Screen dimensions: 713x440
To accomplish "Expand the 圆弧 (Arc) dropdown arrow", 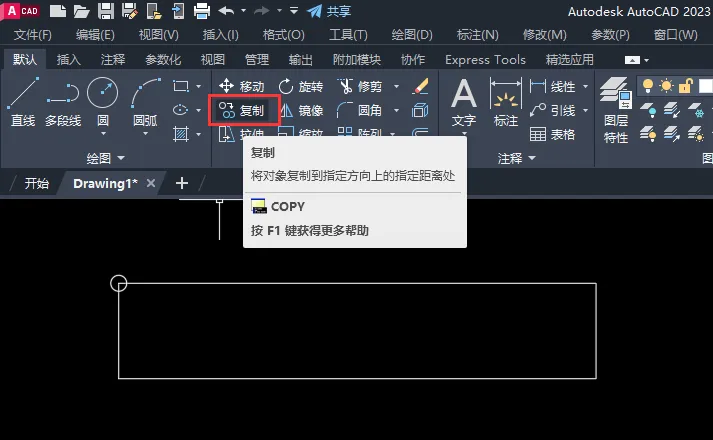I will point(146,134).
